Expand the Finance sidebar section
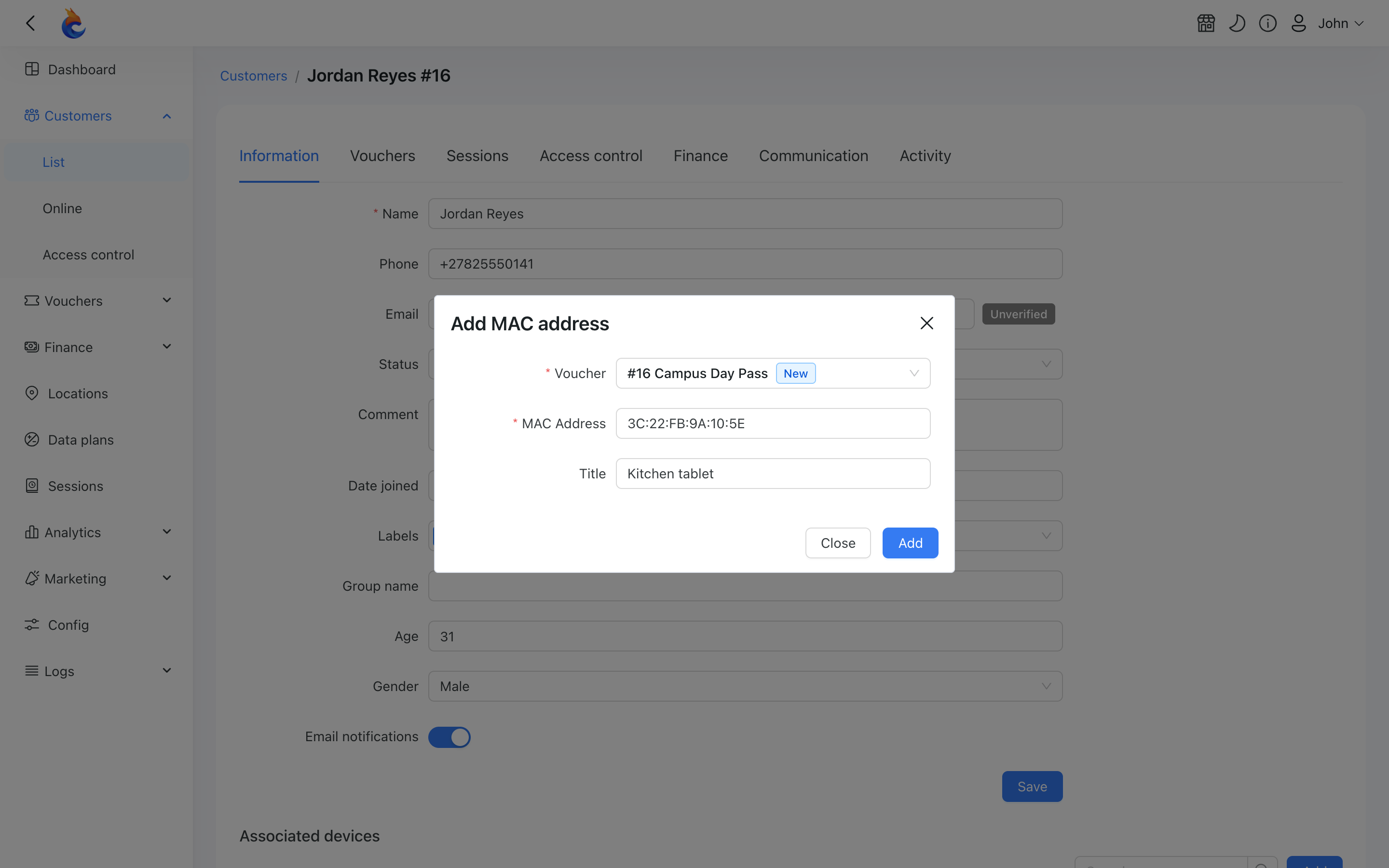This screenshot has height=868, width=1389. coord(96,347)
